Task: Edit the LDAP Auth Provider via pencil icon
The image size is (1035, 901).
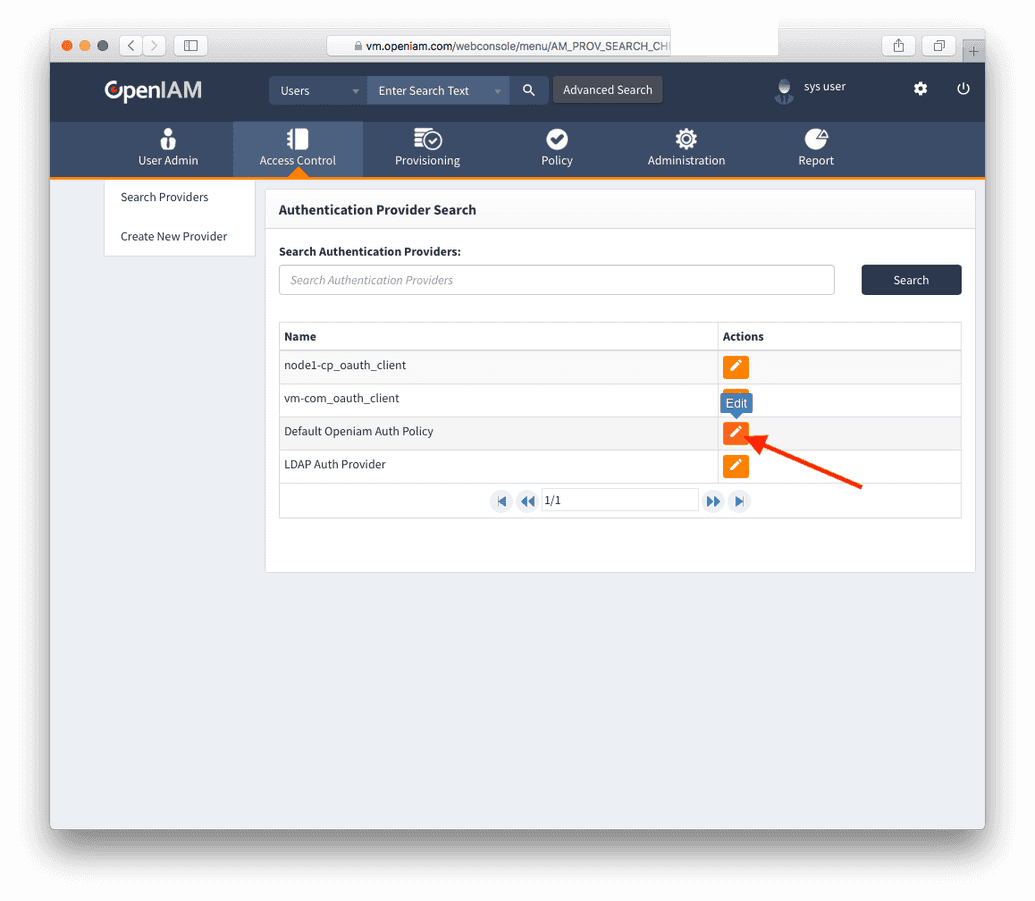Action: point(735,465)
